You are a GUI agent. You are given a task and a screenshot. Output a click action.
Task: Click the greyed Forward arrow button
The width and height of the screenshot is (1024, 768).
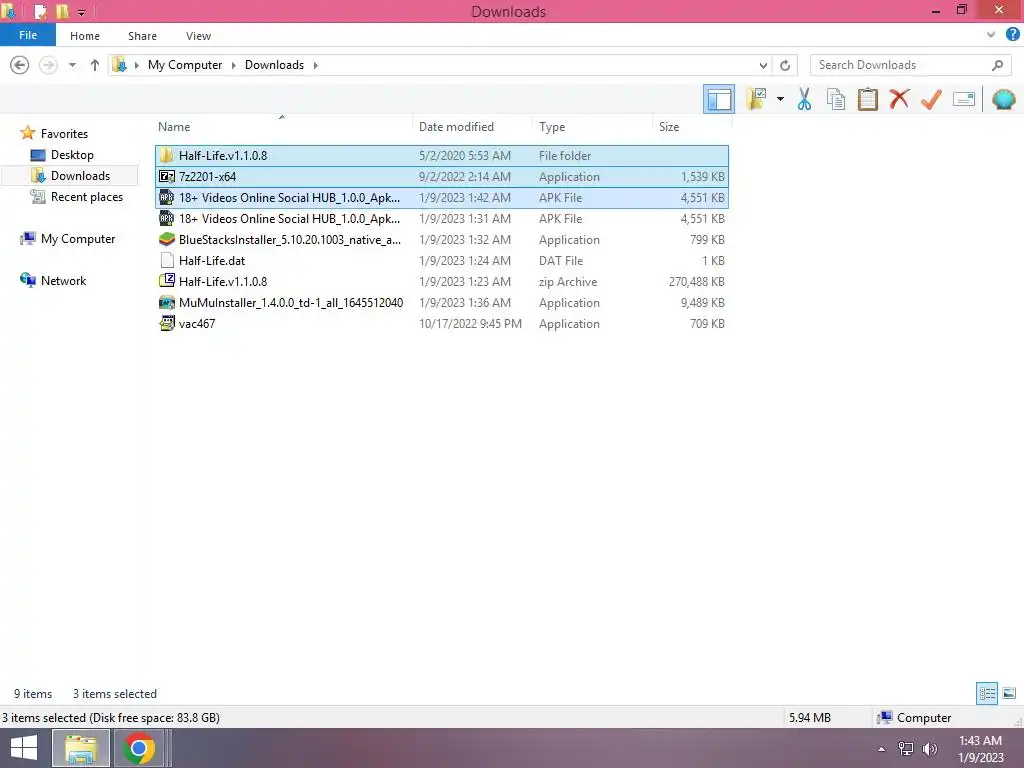coord(48,65)
